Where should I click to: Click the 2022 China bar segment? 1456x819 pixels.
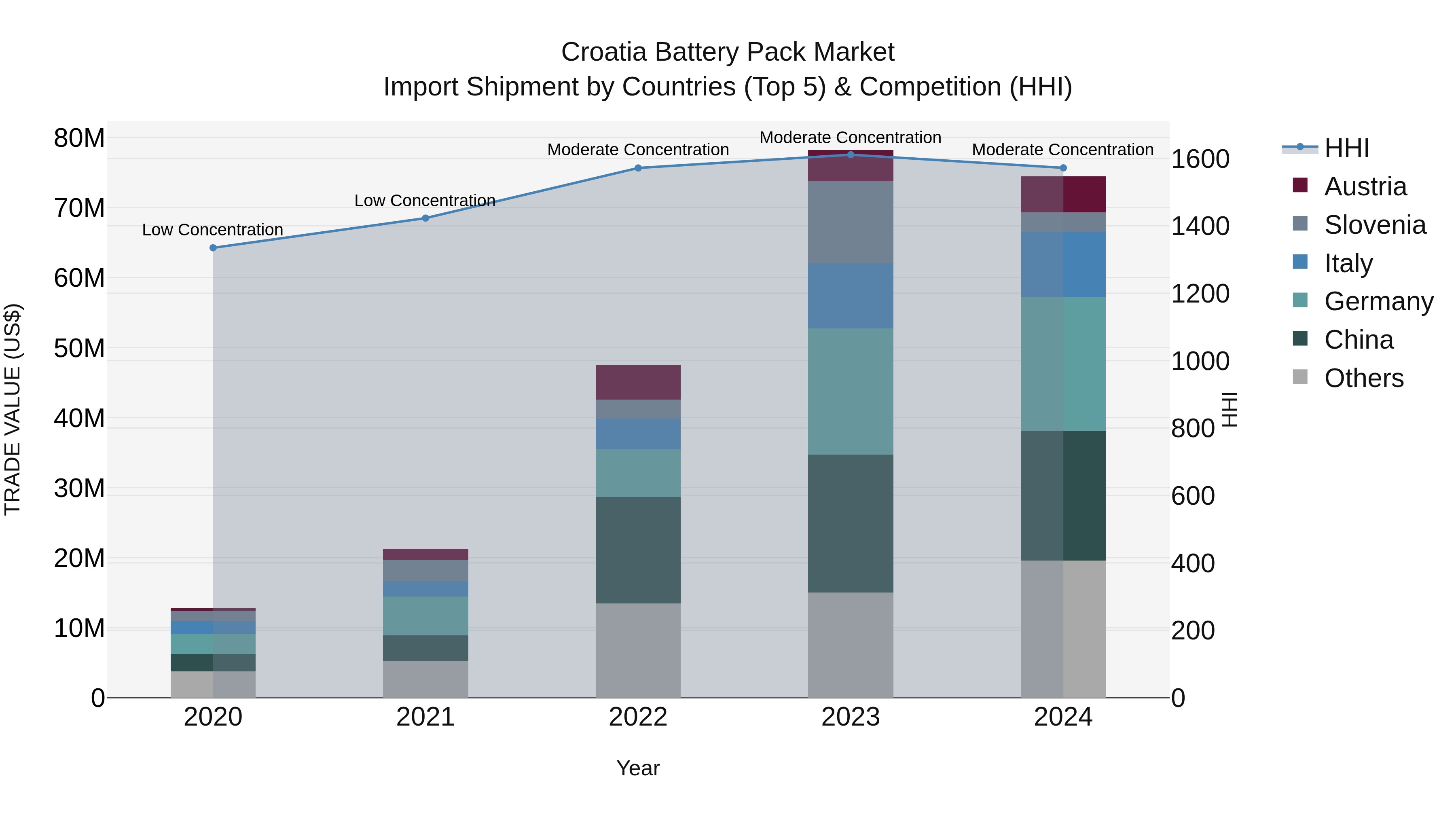coord(638,550)
